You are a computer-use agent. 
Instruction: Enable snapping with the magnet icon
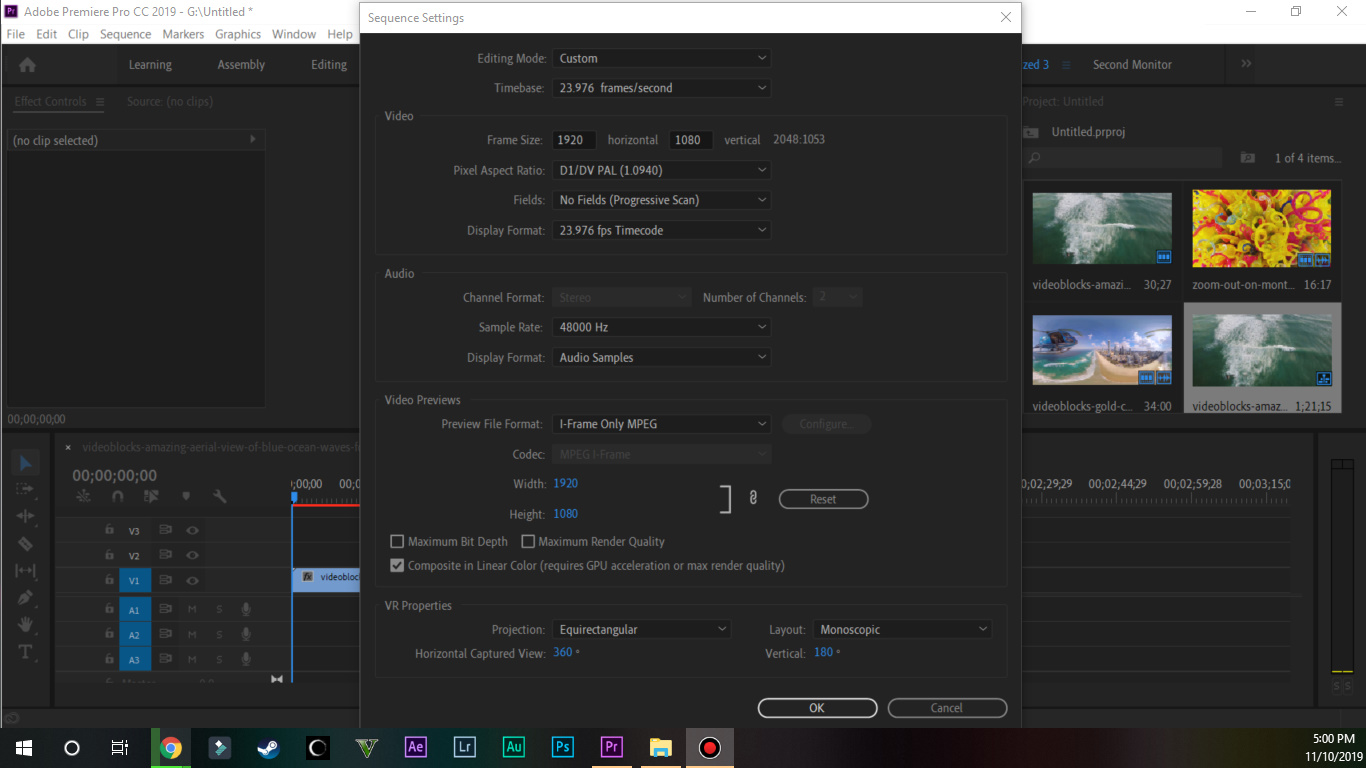(117, 496)
